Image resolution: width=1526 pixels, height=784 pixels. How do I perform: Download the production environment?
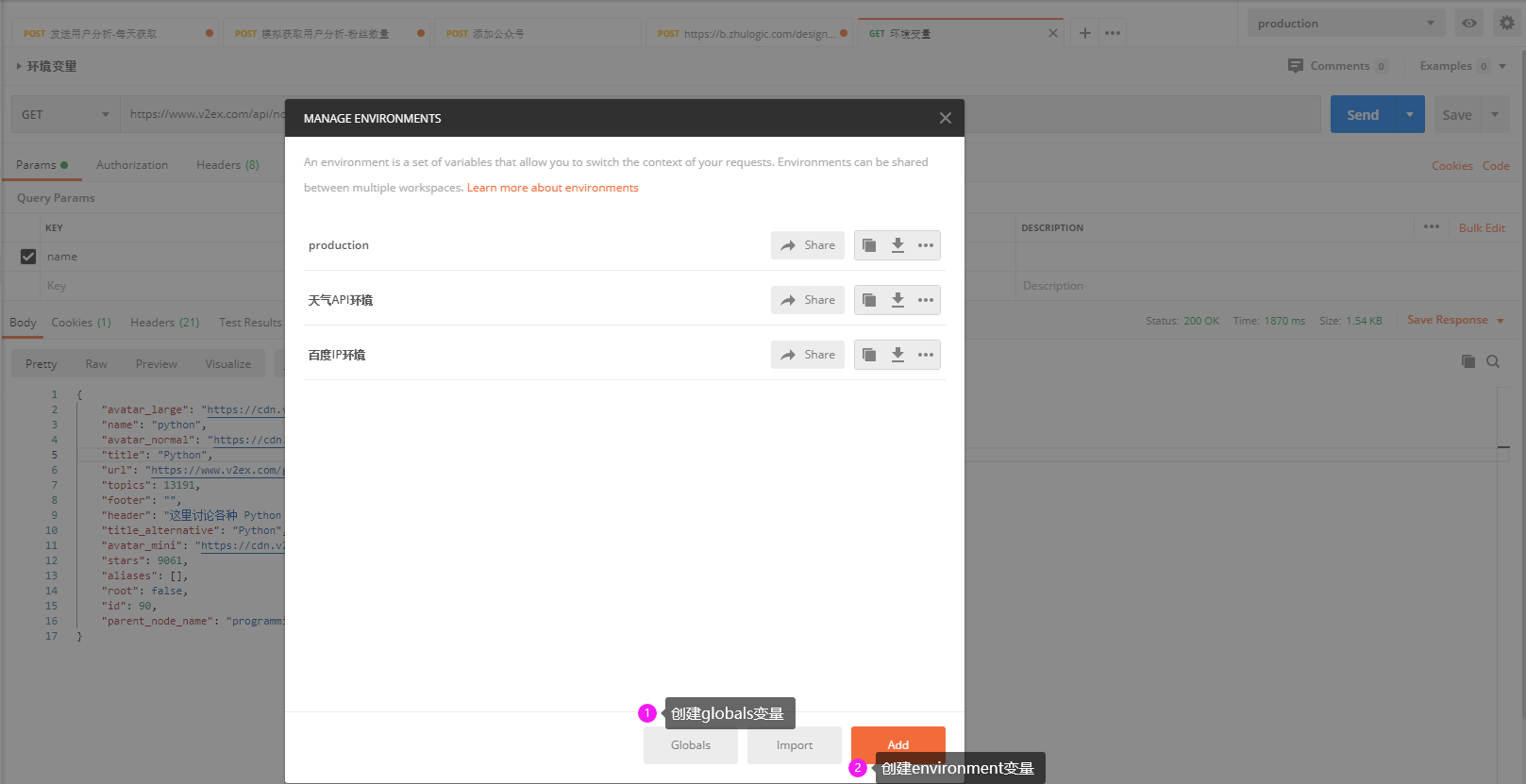[897, 245]
